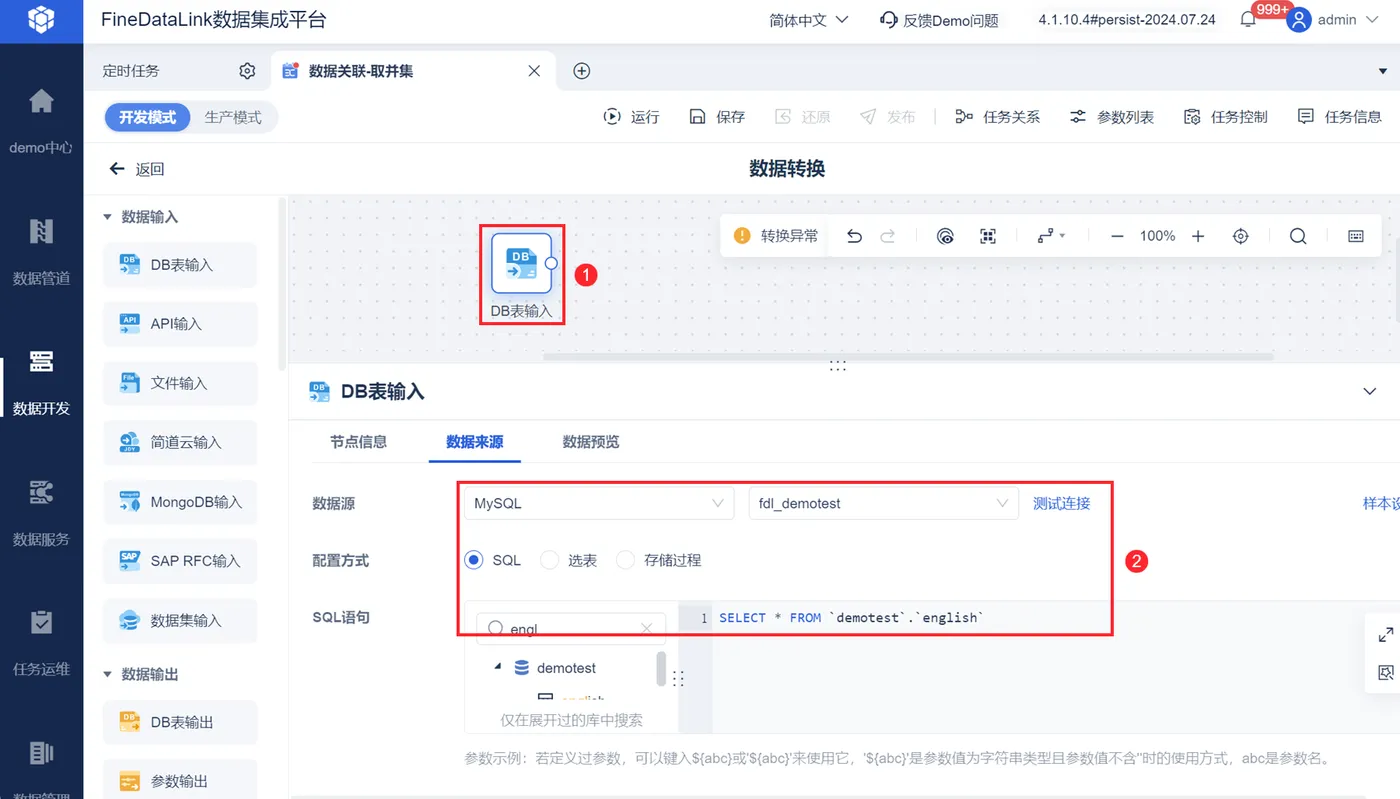Click 保存 to save
Screen dimensions: 1400x799
[x=717, y=117]
